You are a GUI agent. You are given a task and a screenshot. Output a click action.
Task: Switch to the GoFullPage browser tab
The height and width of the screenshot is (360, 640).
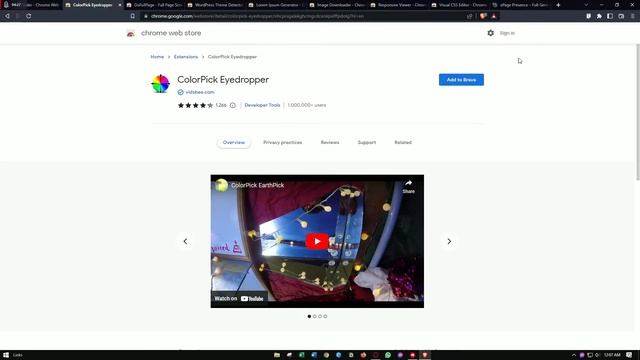[154, 5]
